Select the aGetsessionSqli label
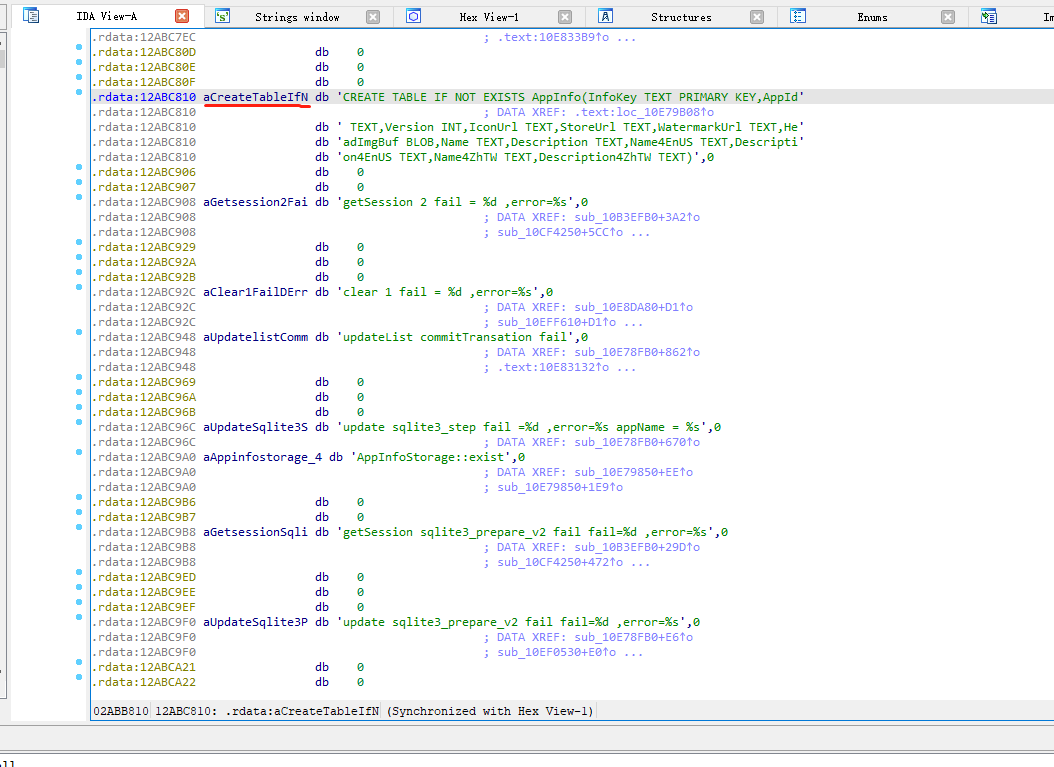Viewport: 1054px width, 767px height. pyautogui.click(x=251, y=531)
